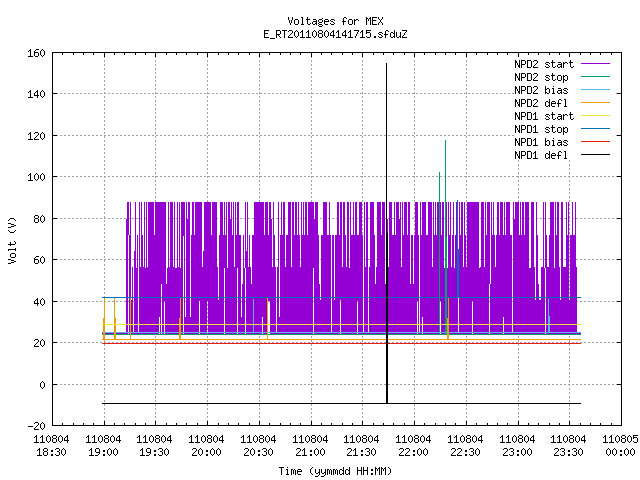The height and width of the screenshot is (480, 640).
Task: Click the blue NPD1 stop legend line
Action: pyautogui.click(x=595, y=129)
